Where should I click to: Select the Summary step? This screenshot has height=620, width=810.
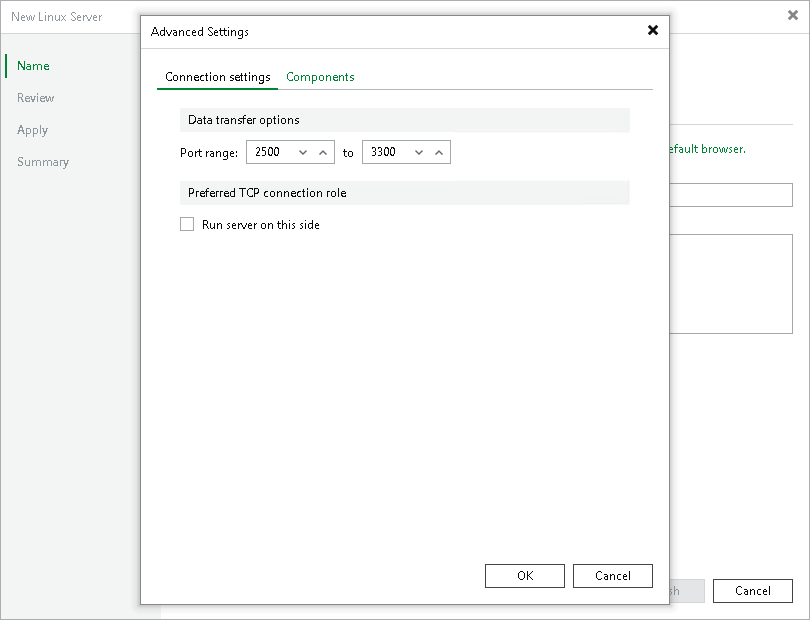click(43, 161)
